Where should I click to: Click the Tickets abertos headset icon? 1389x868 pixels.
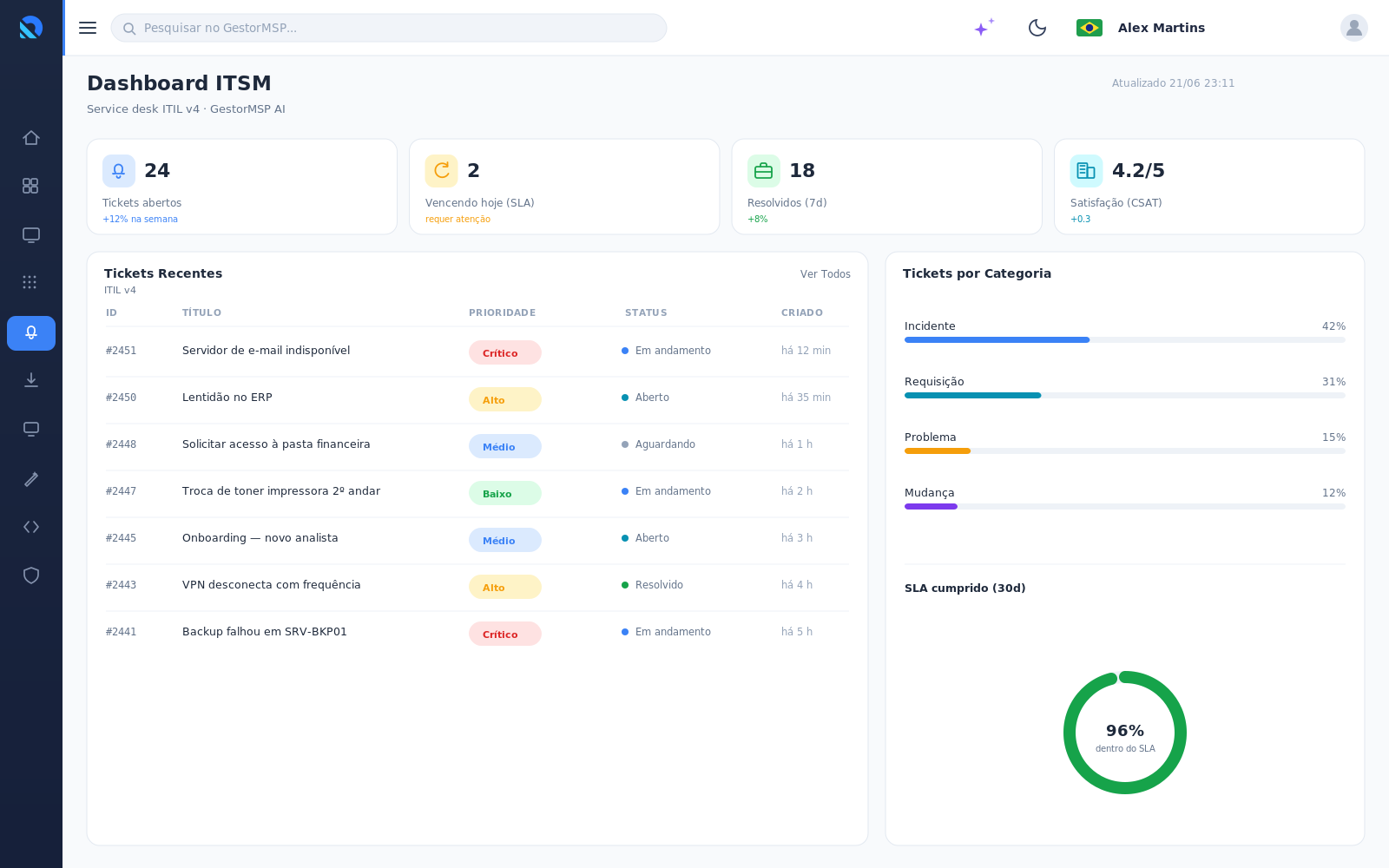click(119, 171)
